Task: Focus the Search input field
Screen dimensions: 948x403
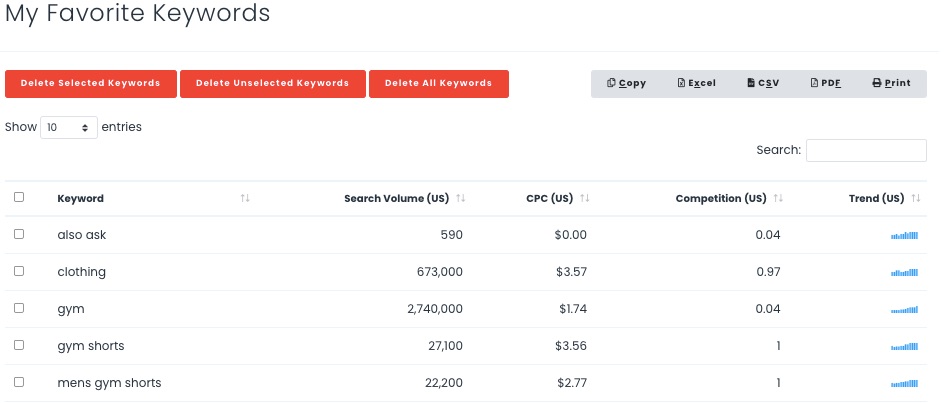Action: click(866, 150)
